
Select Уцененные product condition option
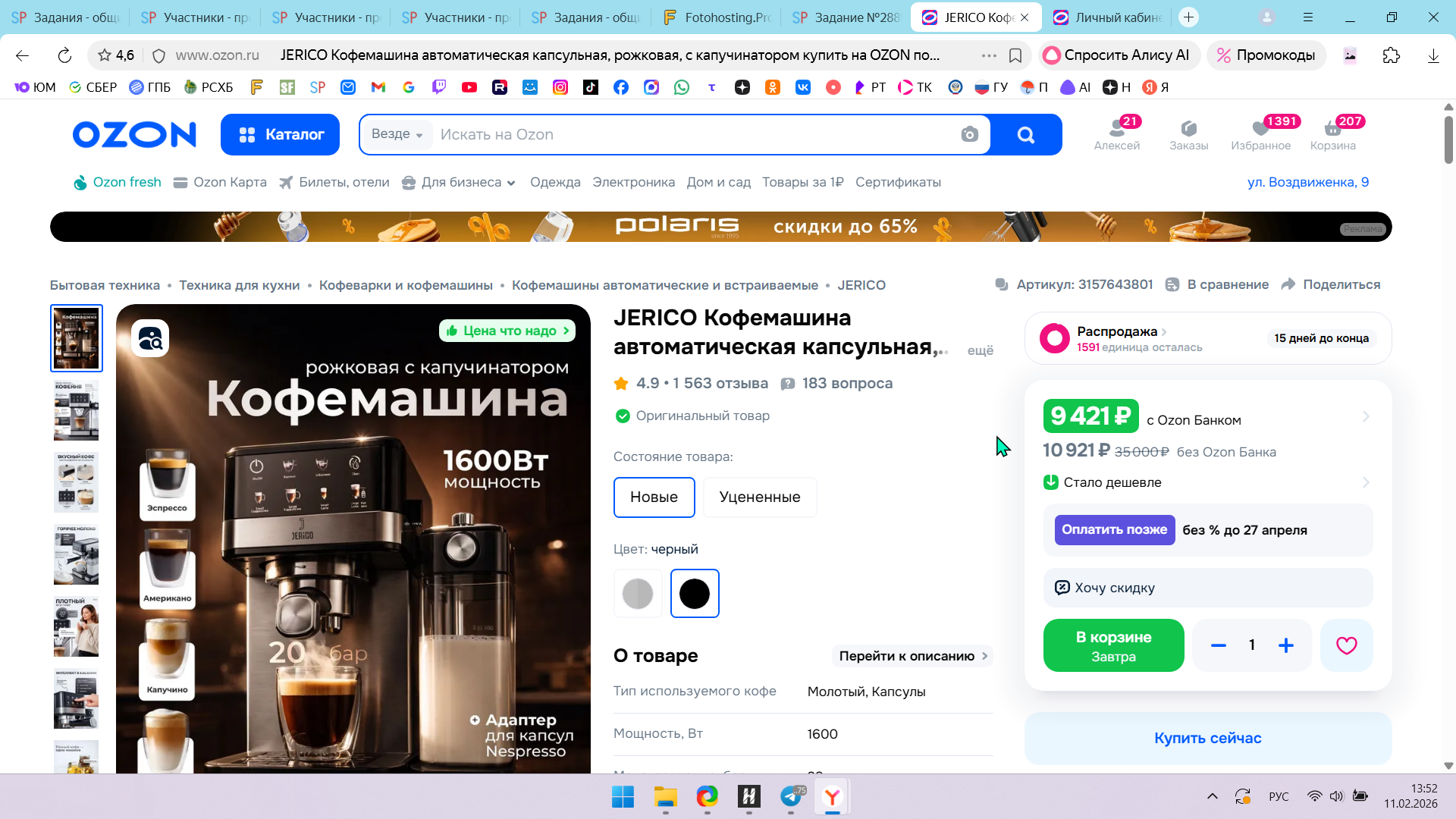pyautogui.click(x=759, y=497)
